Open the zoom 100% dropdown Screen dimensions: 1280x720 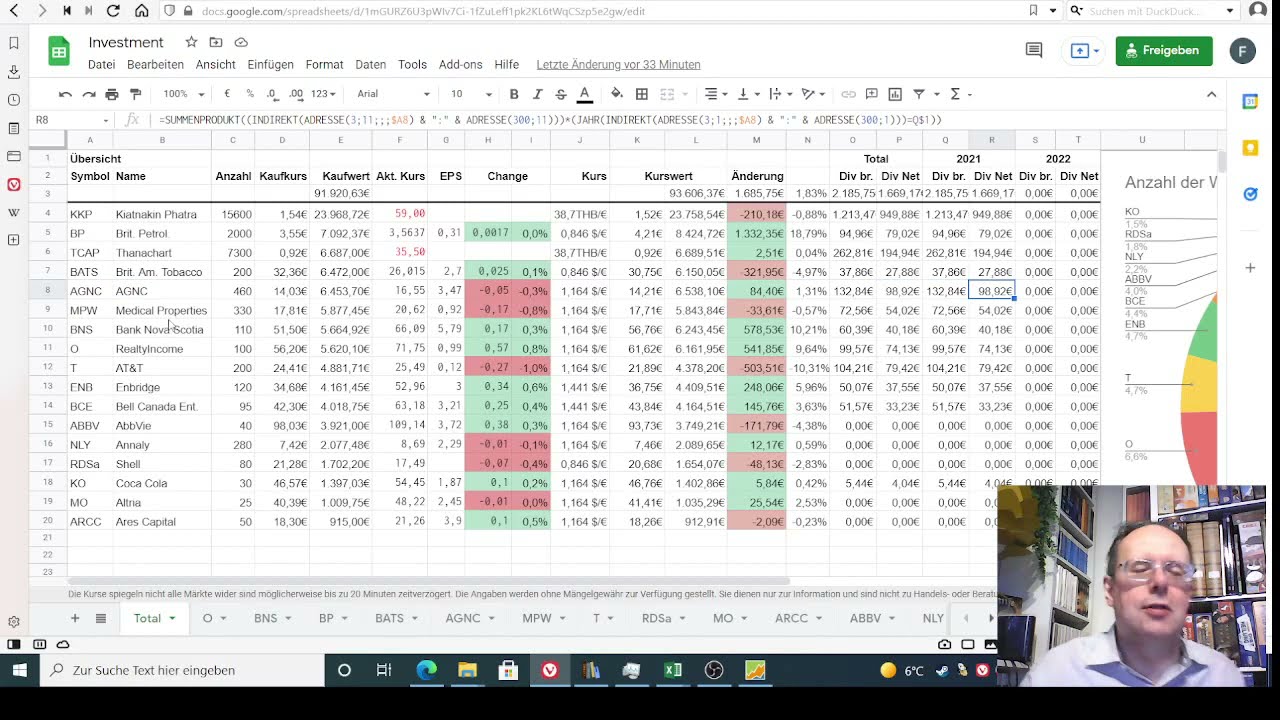coord(184,94)
